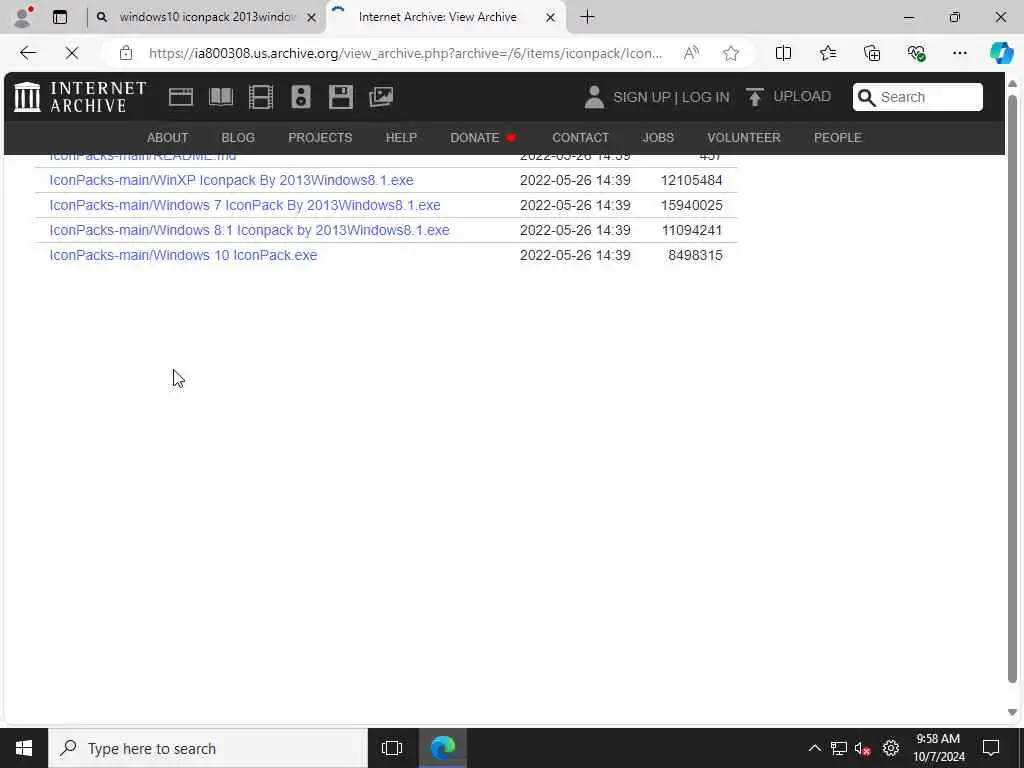
Task: Click the SIGN UP link
Action: click(642, 97)
